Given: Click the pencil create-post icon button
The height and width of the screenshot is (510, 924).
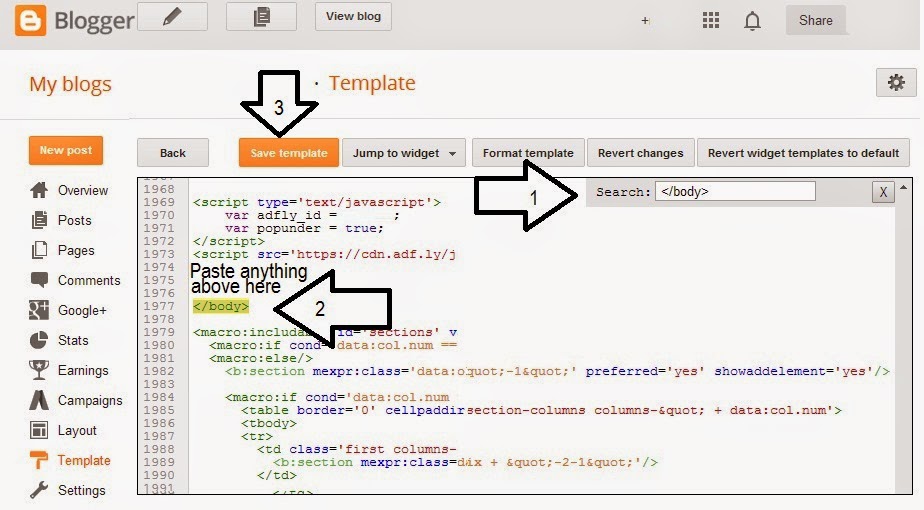Looking at the screenshot, I should pyautogui.click(x=173, y=17).
